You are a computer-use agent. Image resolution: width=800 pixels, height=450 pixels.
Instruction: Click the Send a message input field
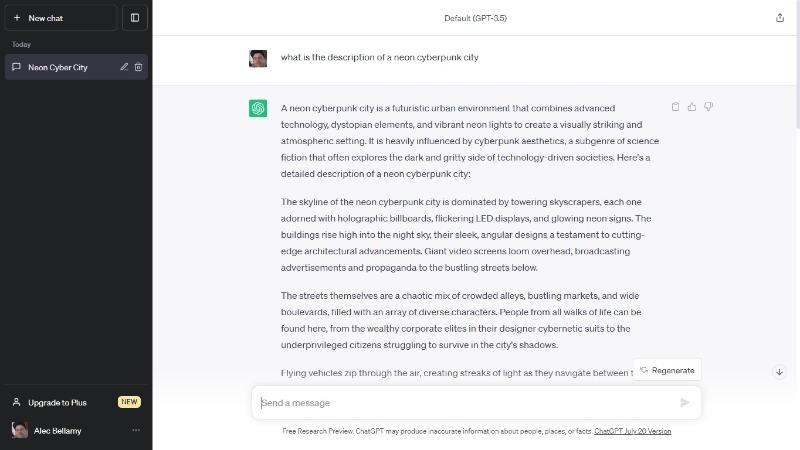[465, 403]
